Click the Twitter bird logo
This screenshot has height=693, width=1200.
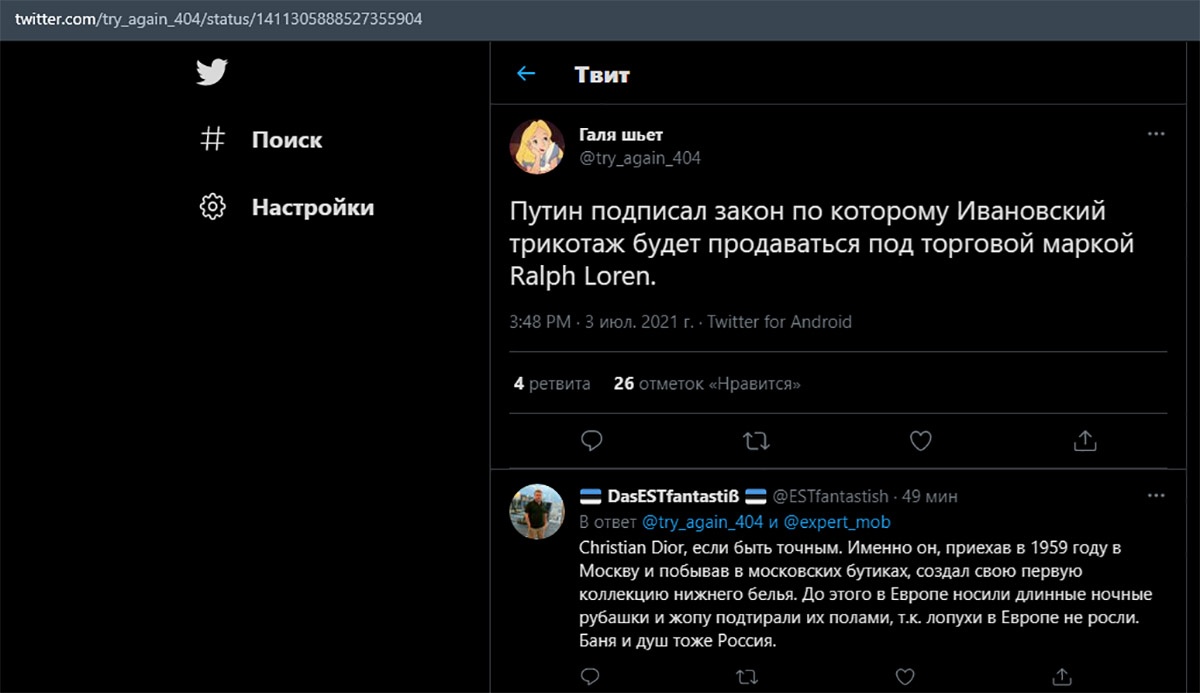[x=212, y=73]
